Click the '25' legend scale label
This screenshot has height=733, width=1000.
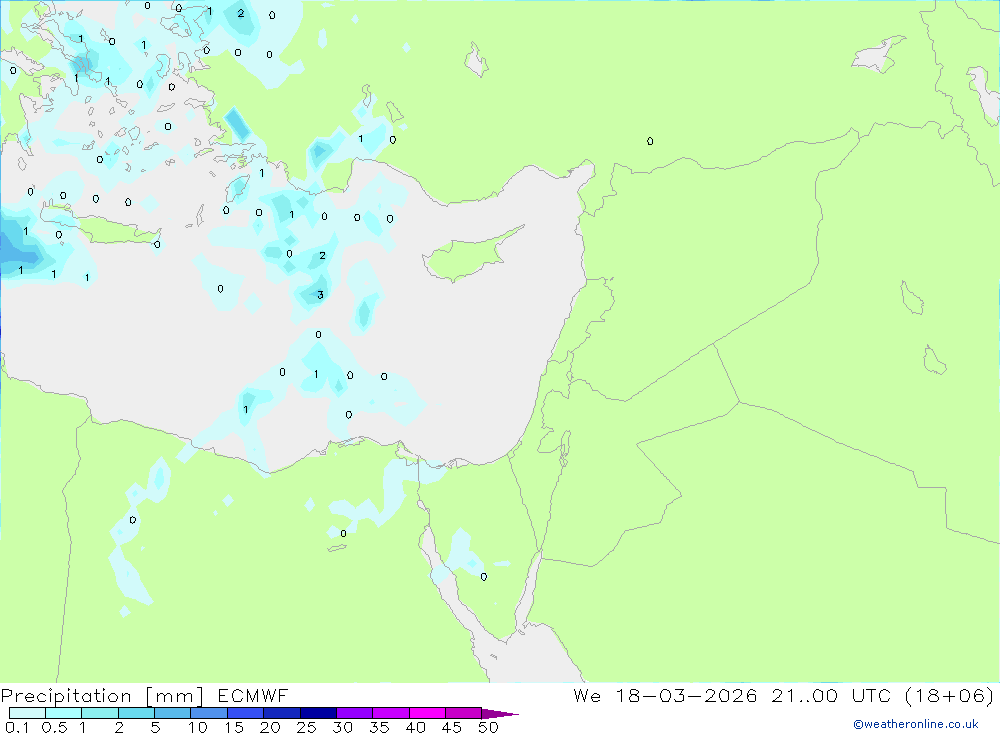306,727
